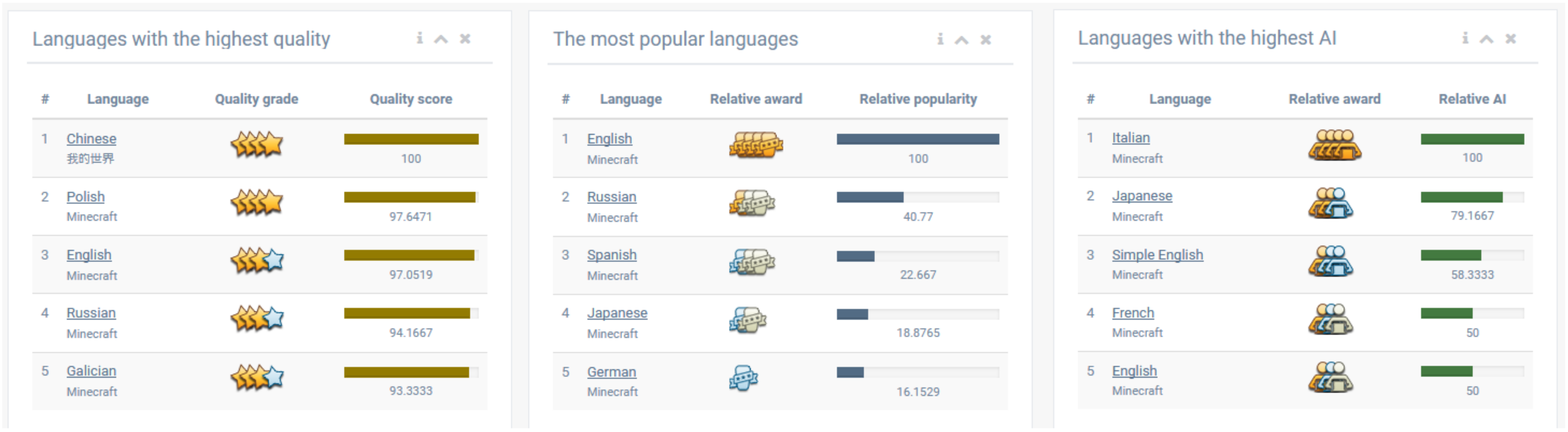Close the highest quality languages panel
Image resolution: width=1568 pixels, height=432 pixels.
click(x=465, y=39)
